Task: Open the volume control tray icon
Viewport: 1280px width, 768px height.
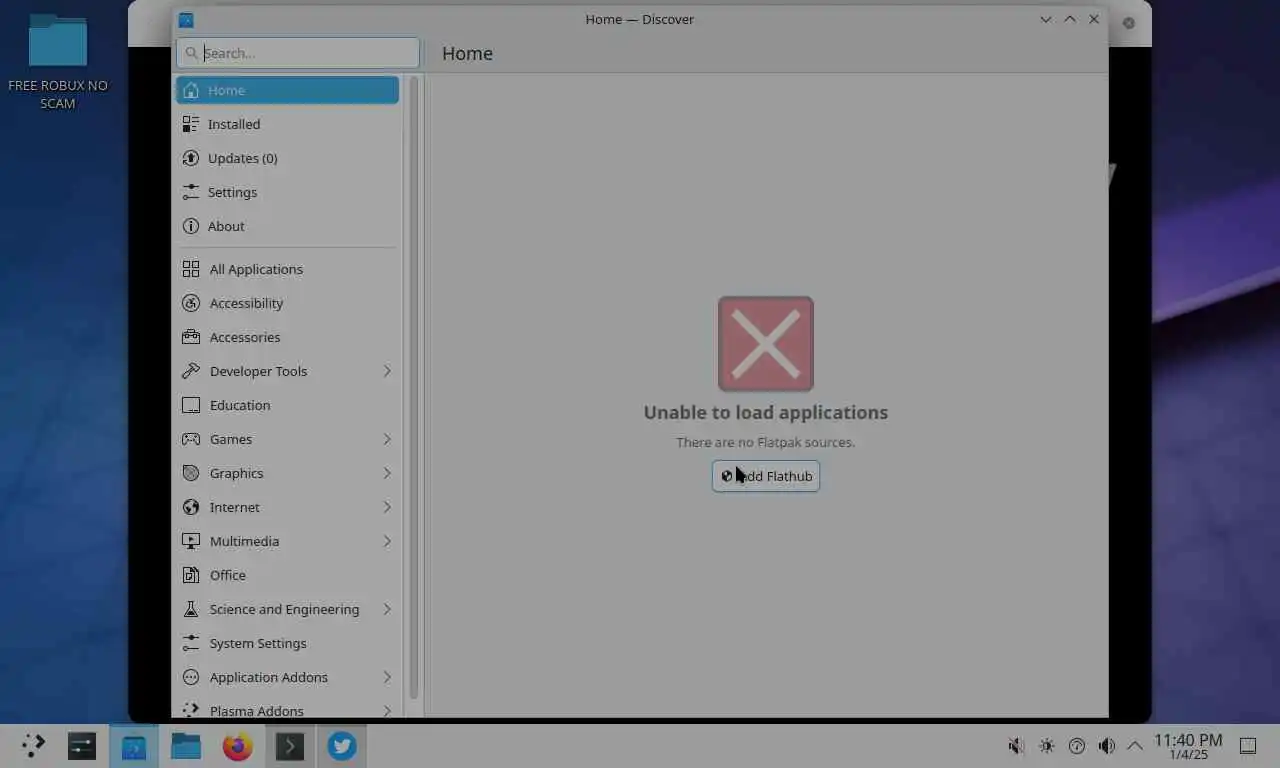Action: [x=1106, y=746]
